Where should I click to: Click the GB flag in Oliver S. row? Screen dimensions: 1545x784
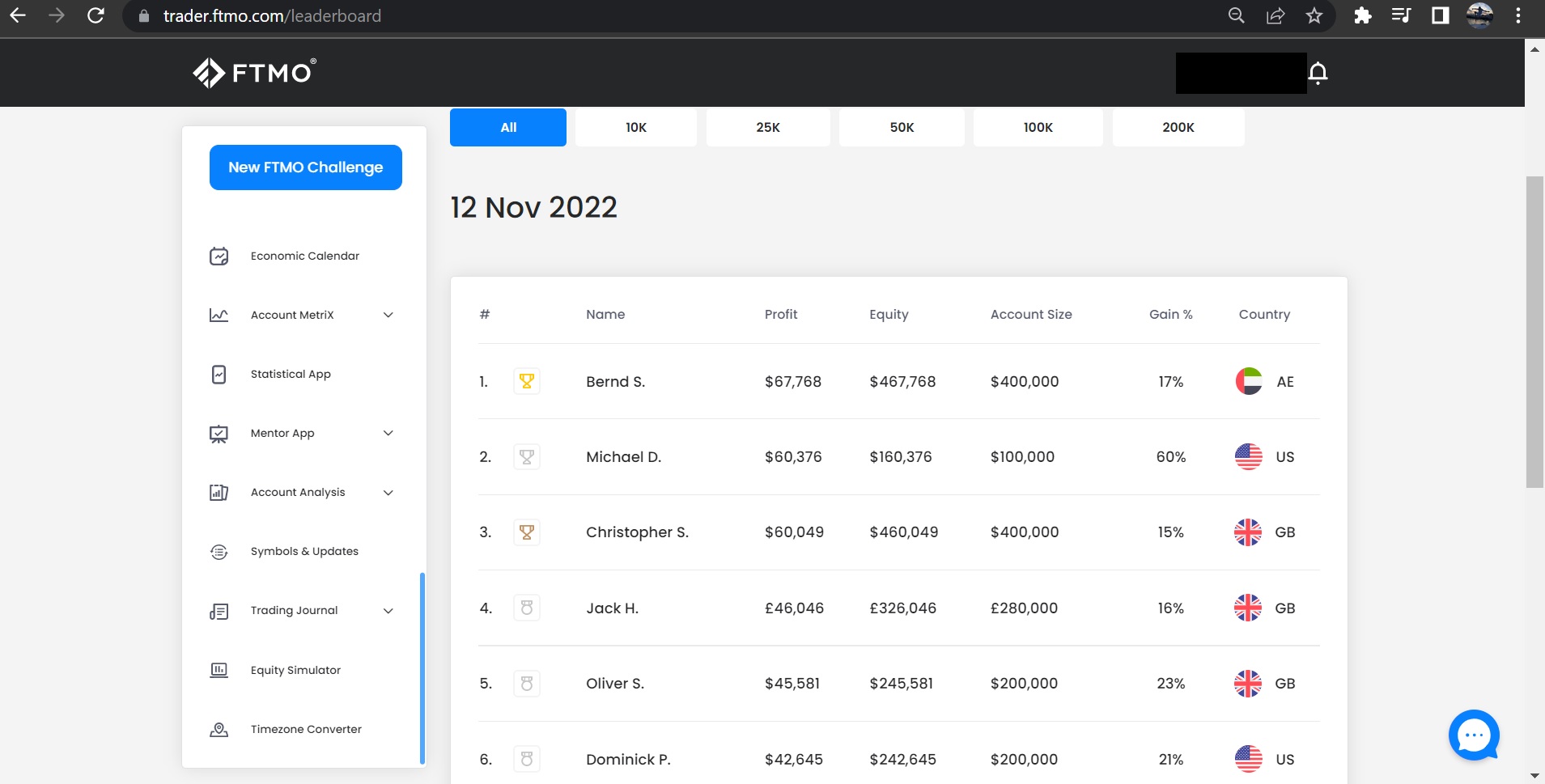1248,684
